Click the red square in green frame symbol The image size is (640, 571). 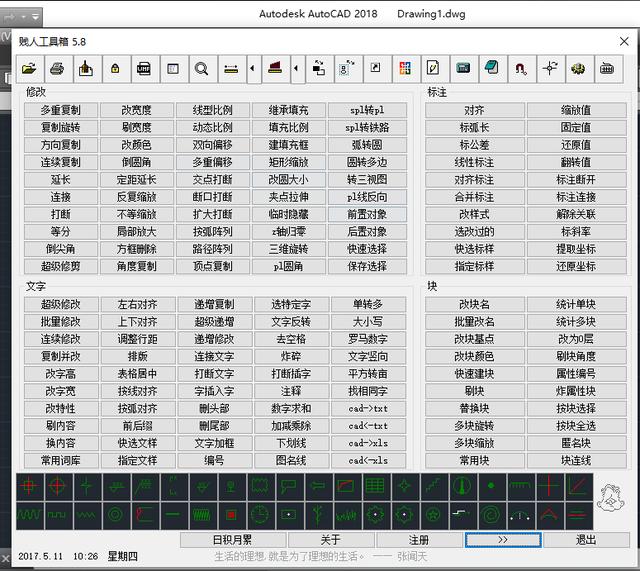[231, 515]
